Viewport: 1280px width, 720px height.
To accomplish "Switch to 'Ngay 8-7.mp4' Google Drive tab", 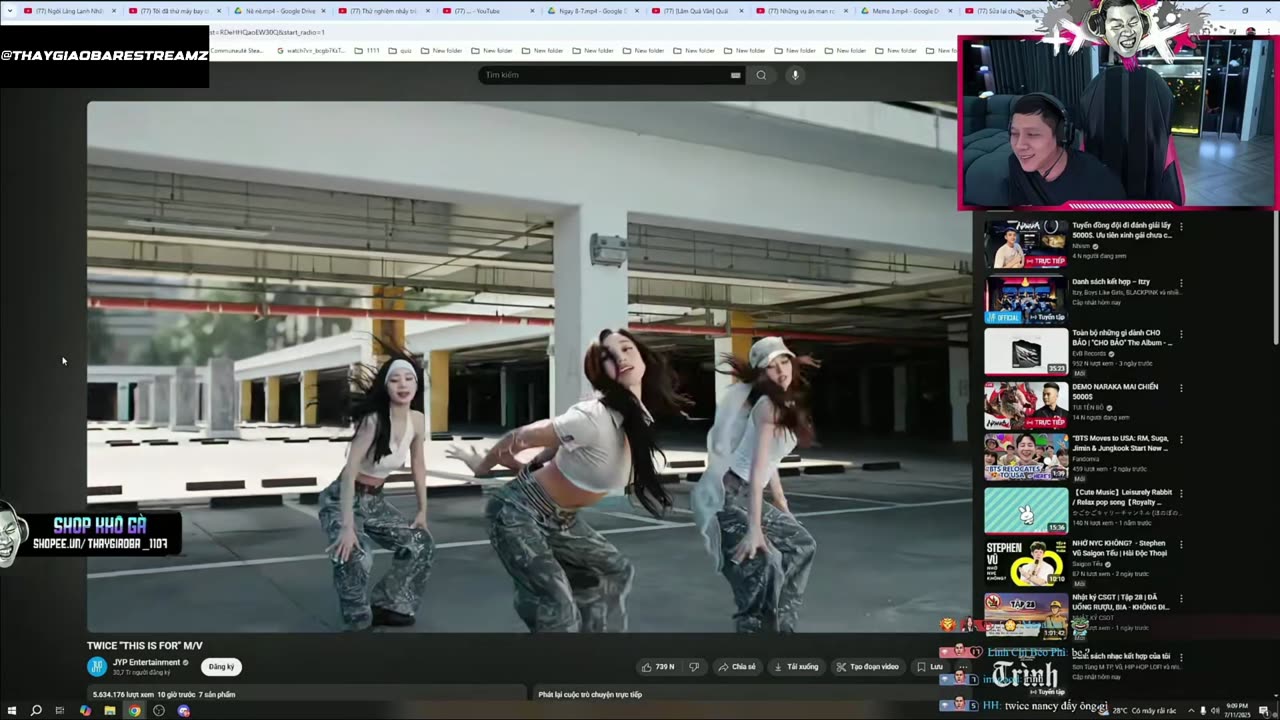I will pos(592,11).
